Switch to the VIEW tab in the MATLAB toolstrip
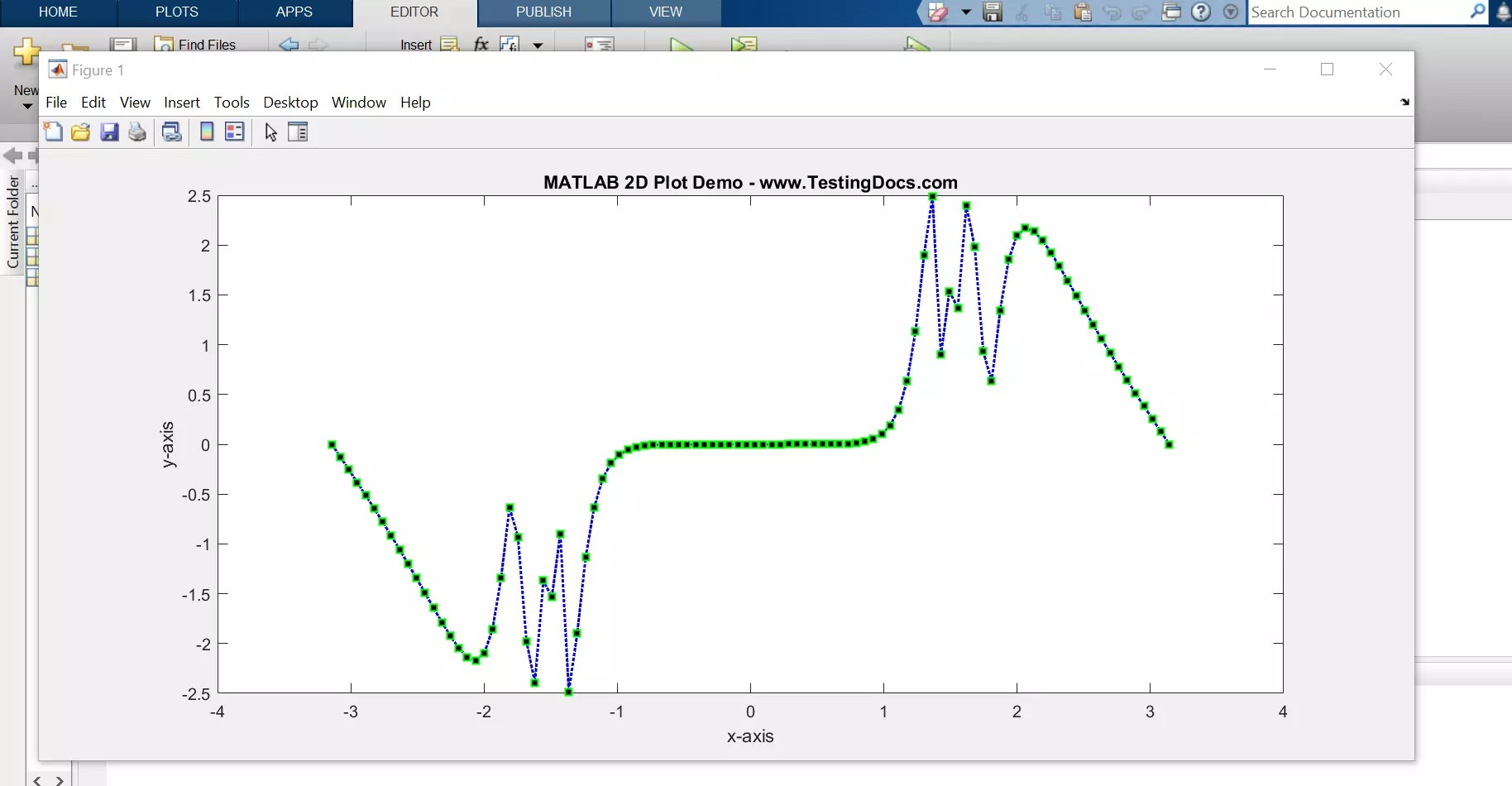This screenshot has width=1512, height=786. click(x=666, y=12)
